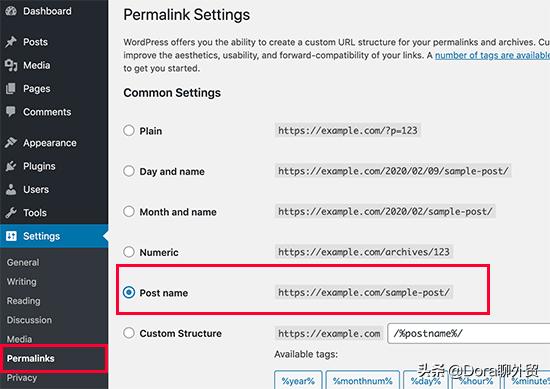This screenshot has height=389, width=550.
Task: Open the Discussion settings submenu
Action: pos(29,320)
